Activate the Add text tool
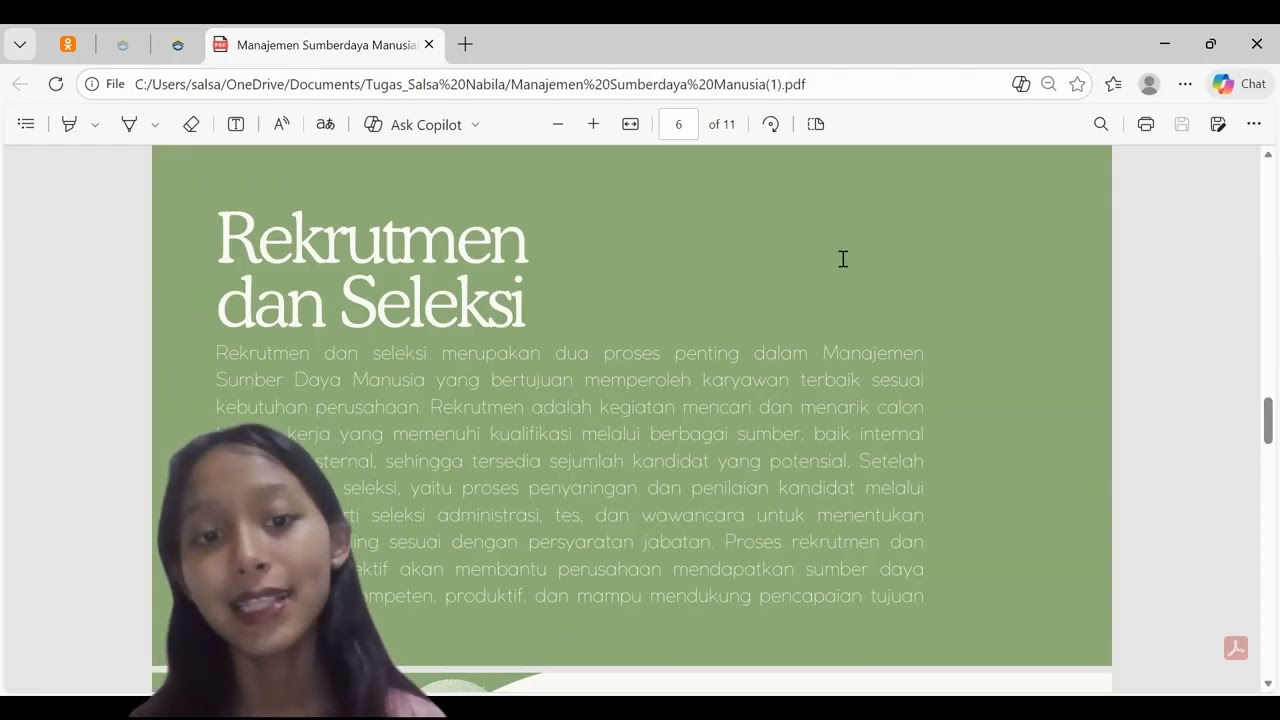The height and width of the screenshot is (720, 1280). 236,124
